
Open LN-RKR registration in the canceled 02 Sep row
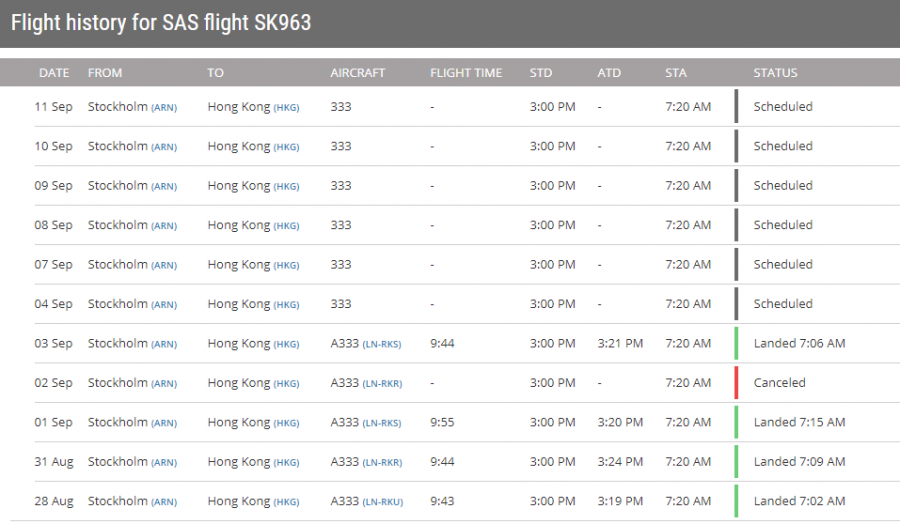coord(382,384)
